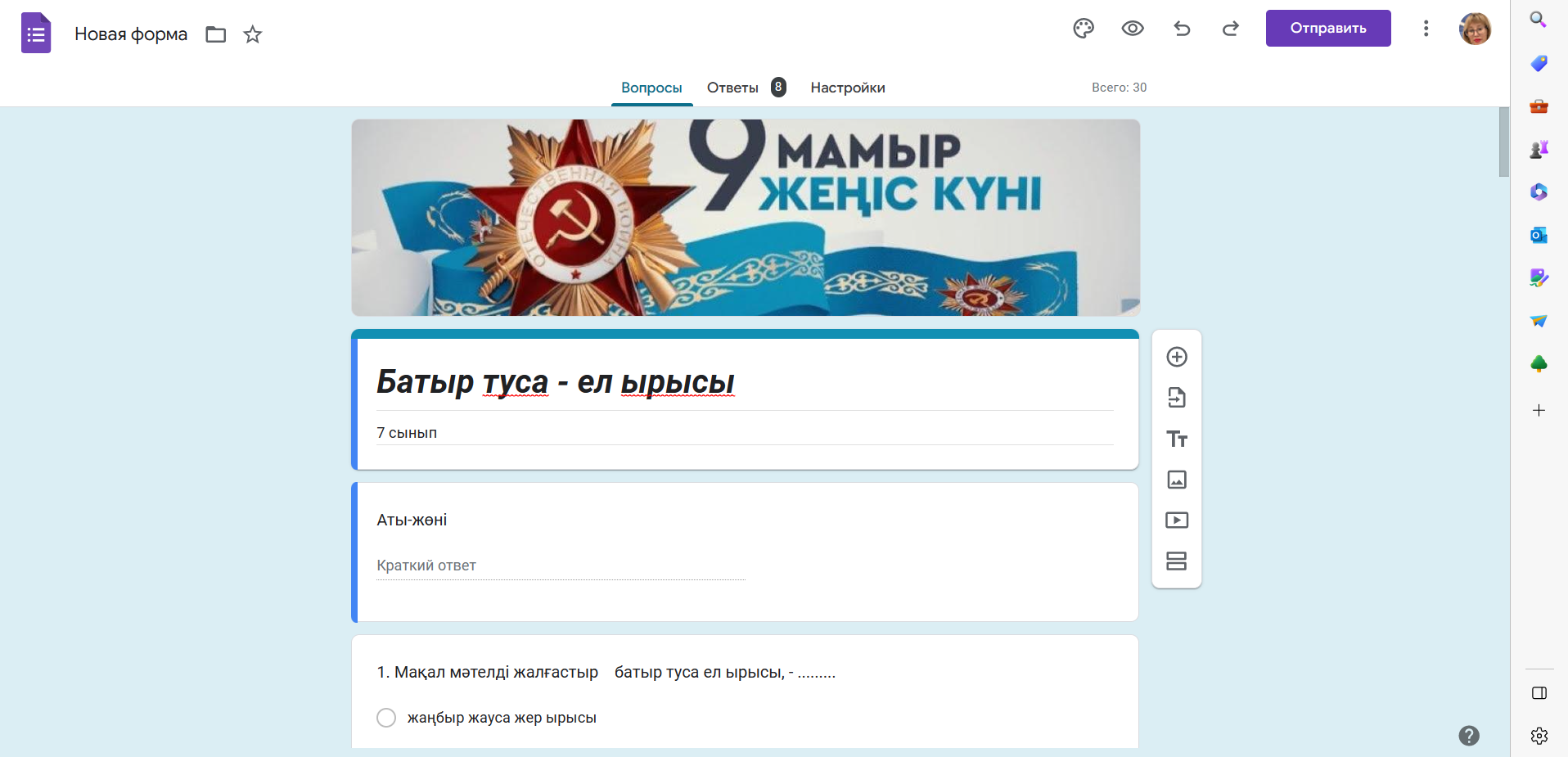The width and height of the screenshot is (1568, 757).
Task: Open the sidebar search icon
Action: [1539, 20]
